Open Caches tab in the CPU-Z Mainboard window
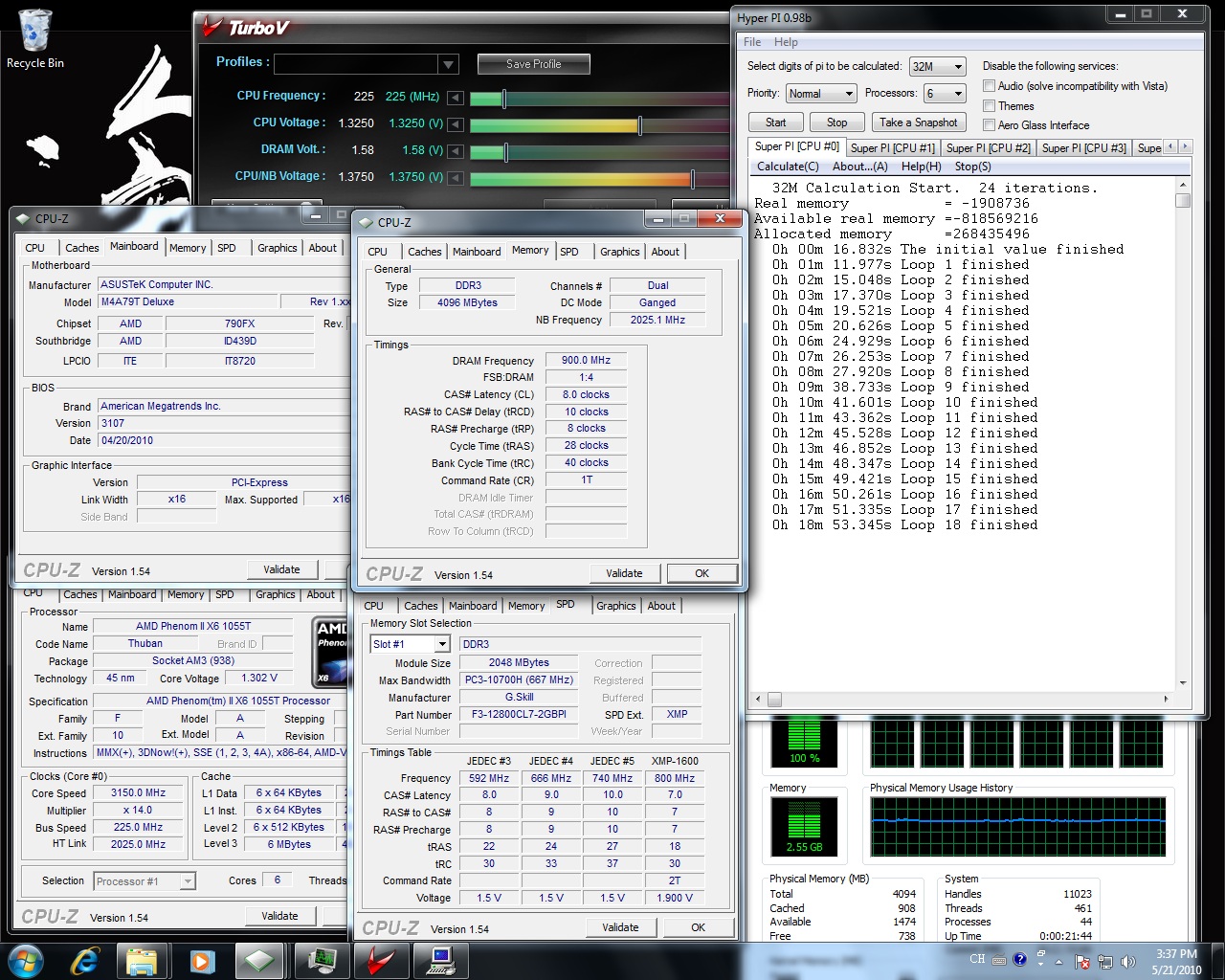Viewport: 1225px width, 980px height. click(82, 248)
